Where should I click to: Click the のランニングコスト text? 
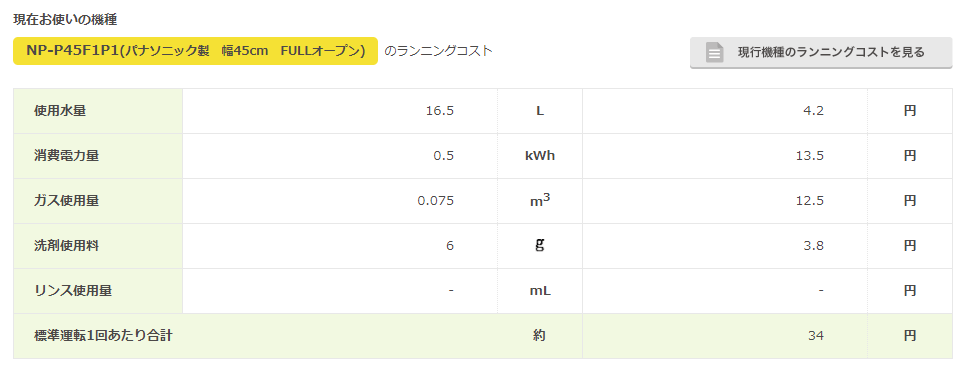(439, 51)
